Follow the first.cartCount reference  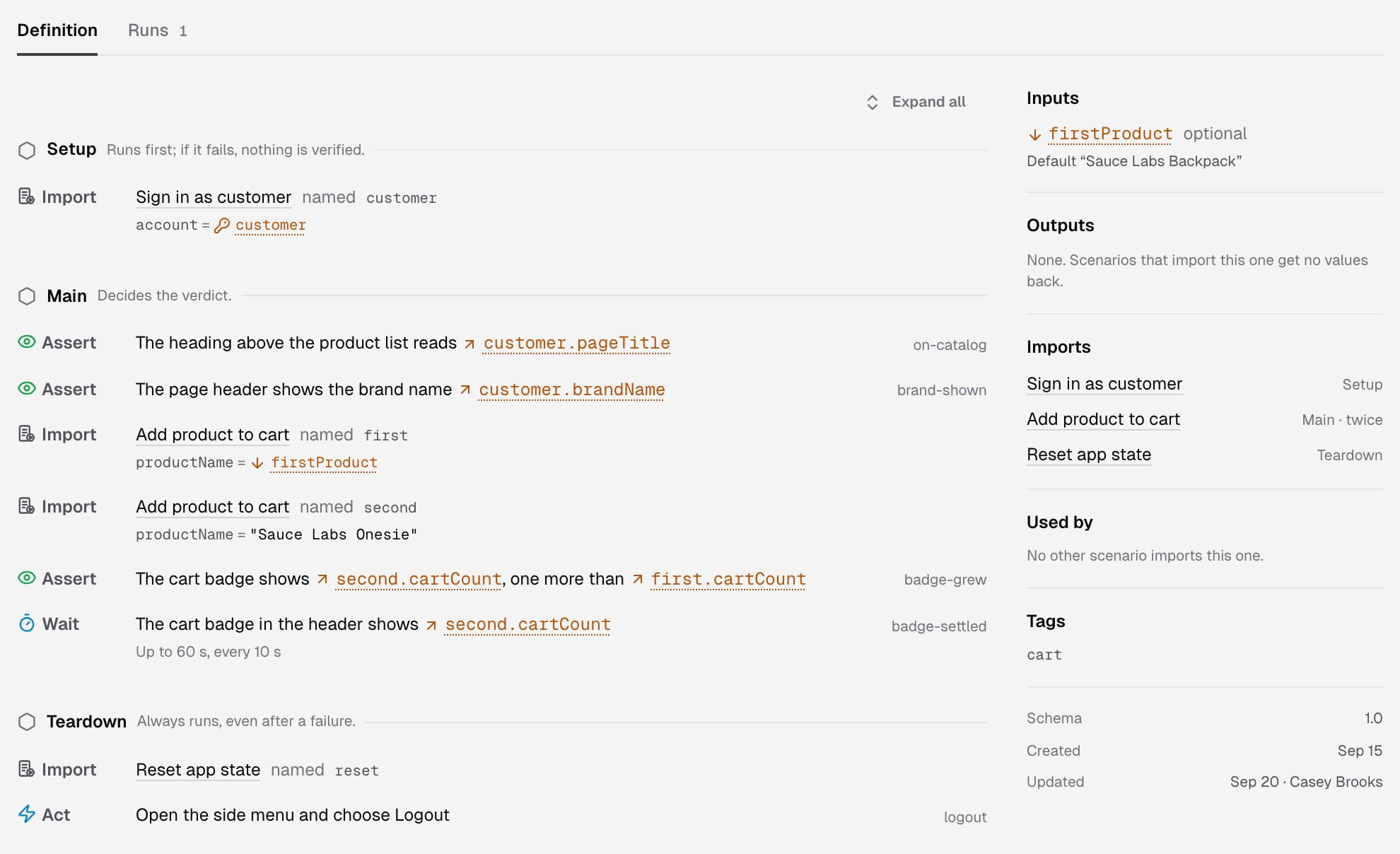(x=728, y=579)
